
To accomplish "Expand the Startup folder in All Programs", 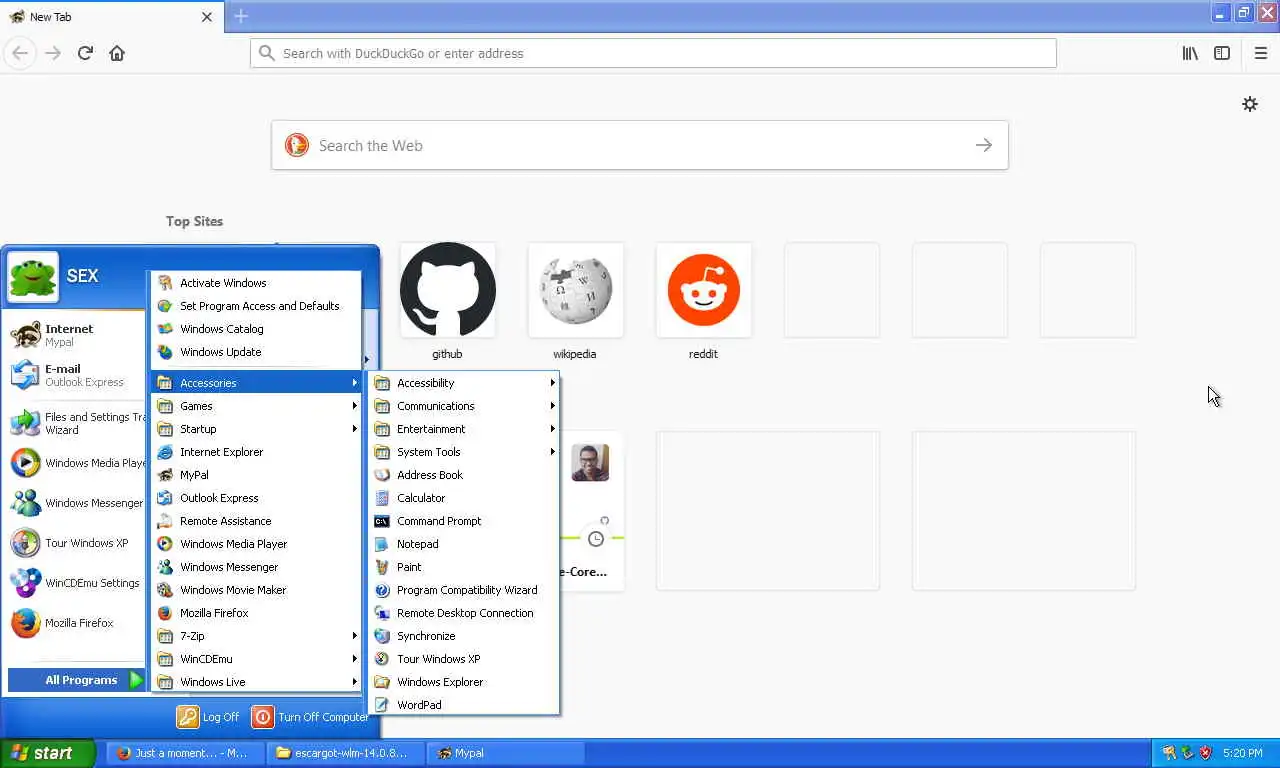I will pos(256,429).
